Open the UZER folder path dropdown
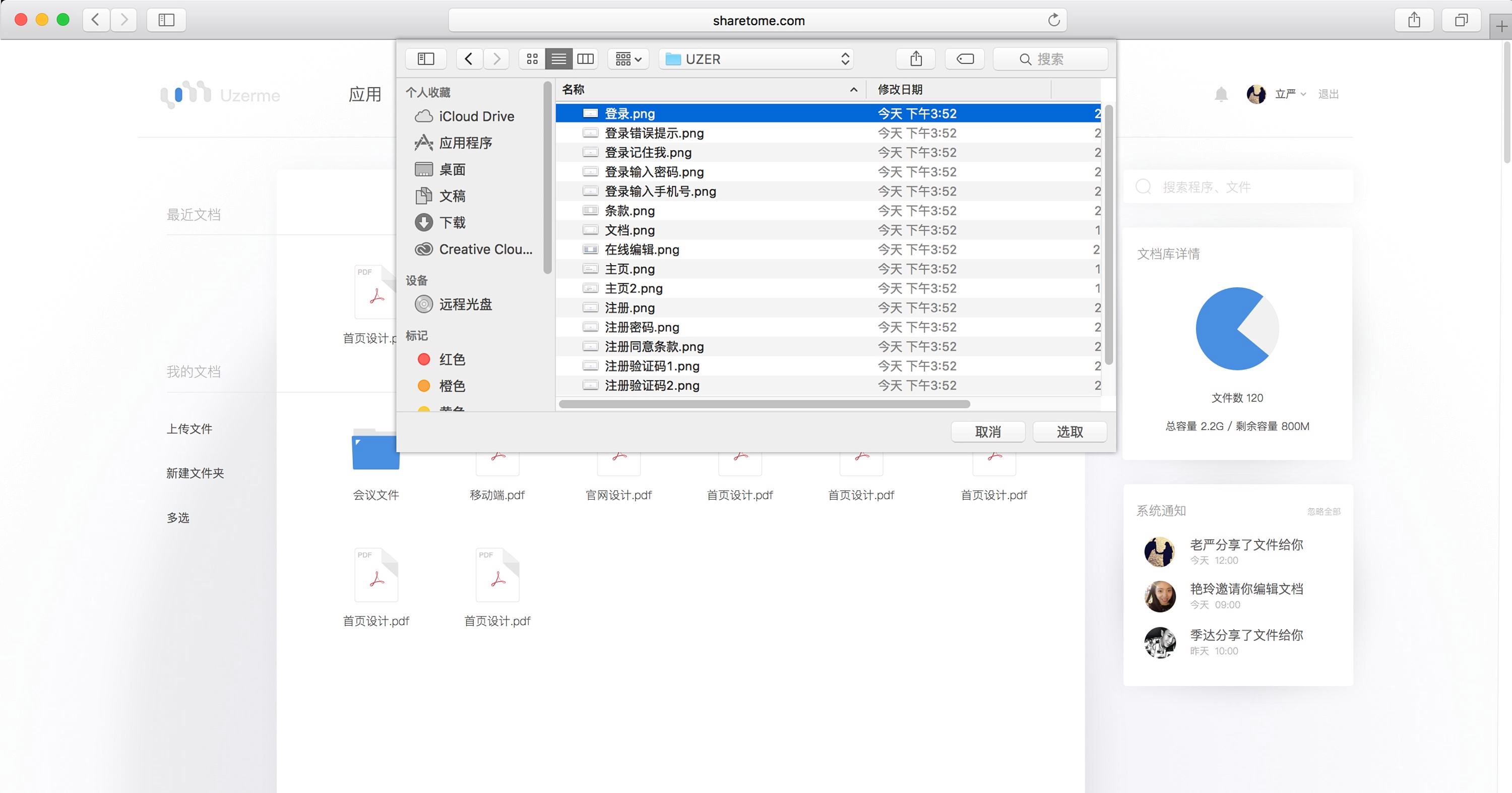 [756, 58]
